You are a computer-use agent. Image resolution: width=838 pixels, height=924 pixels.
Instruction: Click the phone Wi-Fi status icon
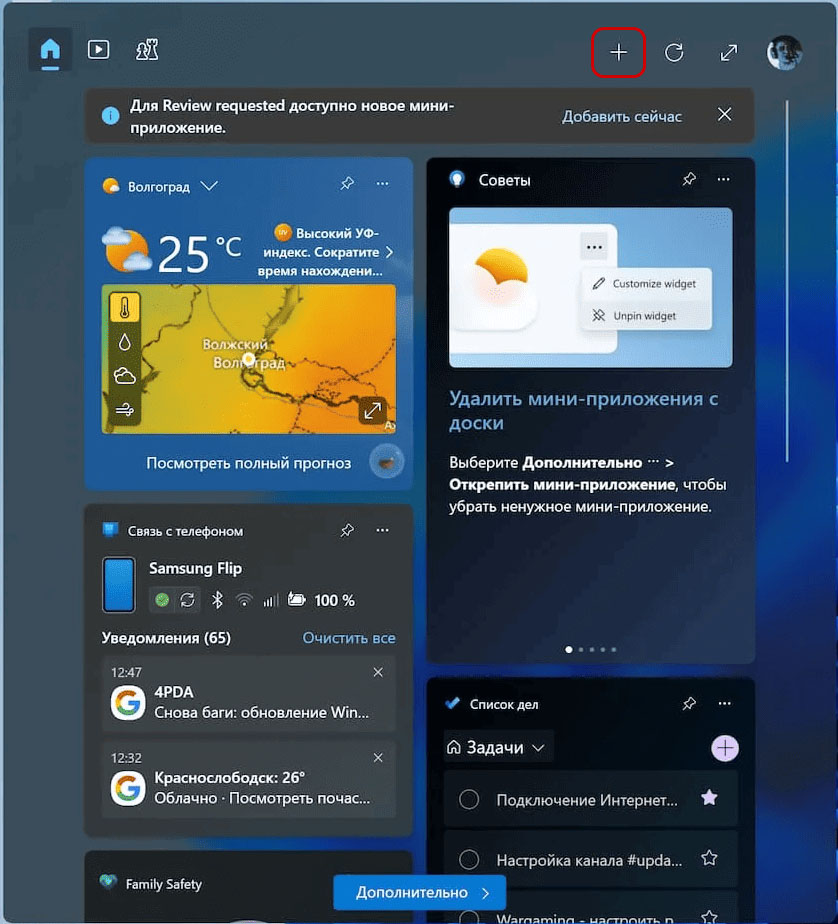tap(243, 600)
